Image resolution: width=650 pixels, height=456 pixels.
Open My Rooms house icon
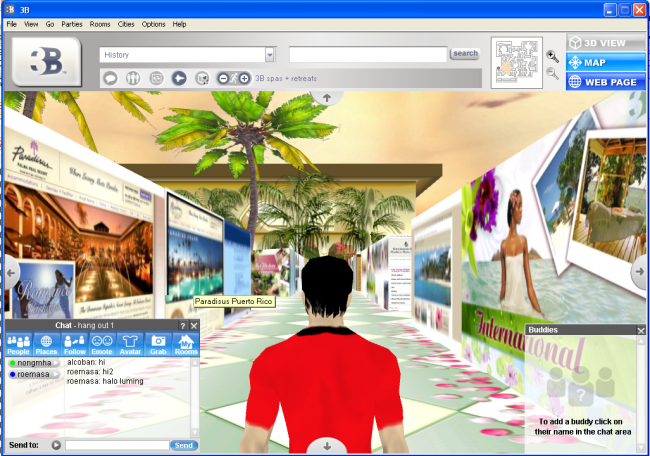(186, 345)
